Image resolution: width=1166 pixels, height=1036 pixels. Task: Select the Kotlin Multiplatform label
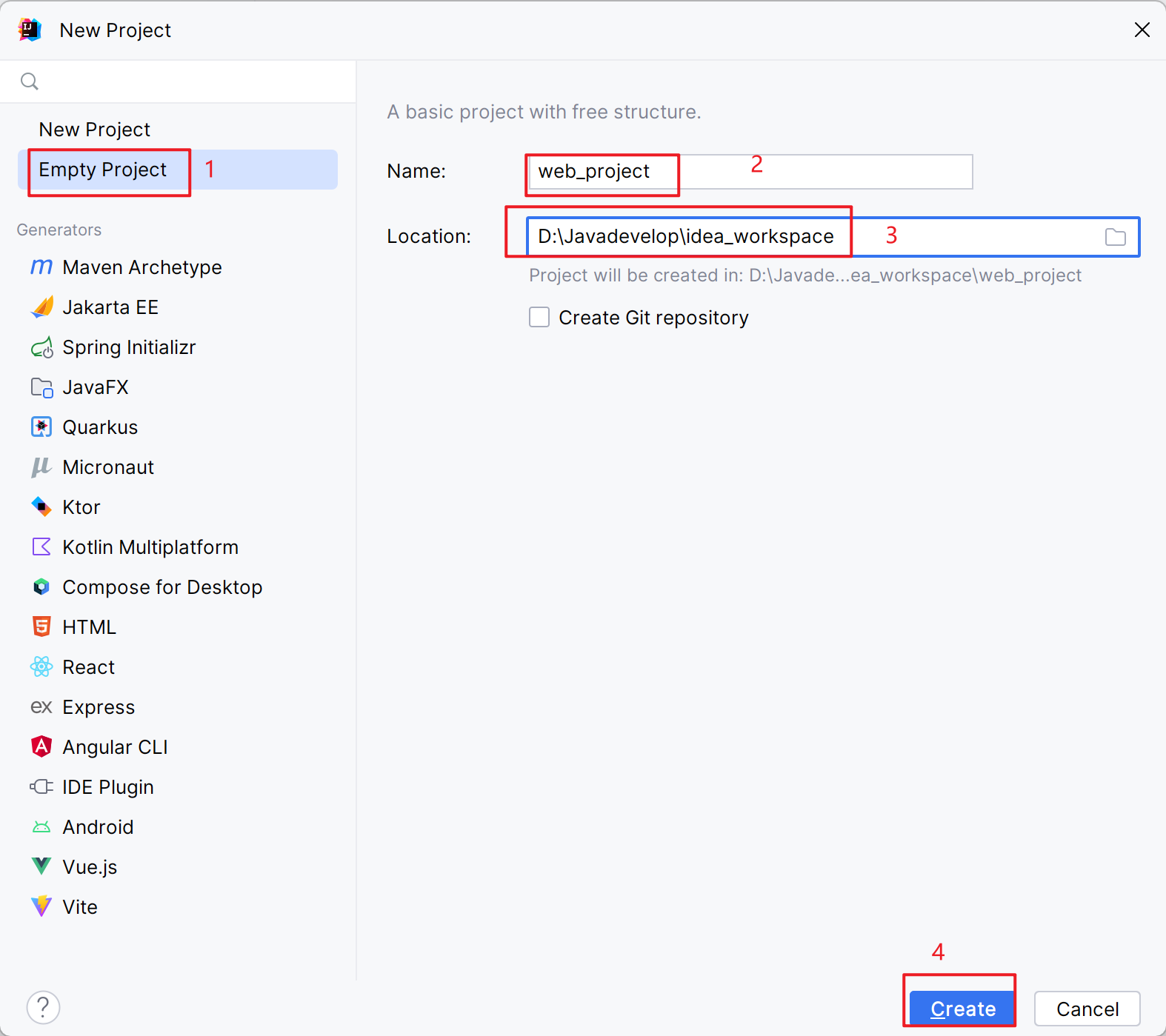click(150, 547)
